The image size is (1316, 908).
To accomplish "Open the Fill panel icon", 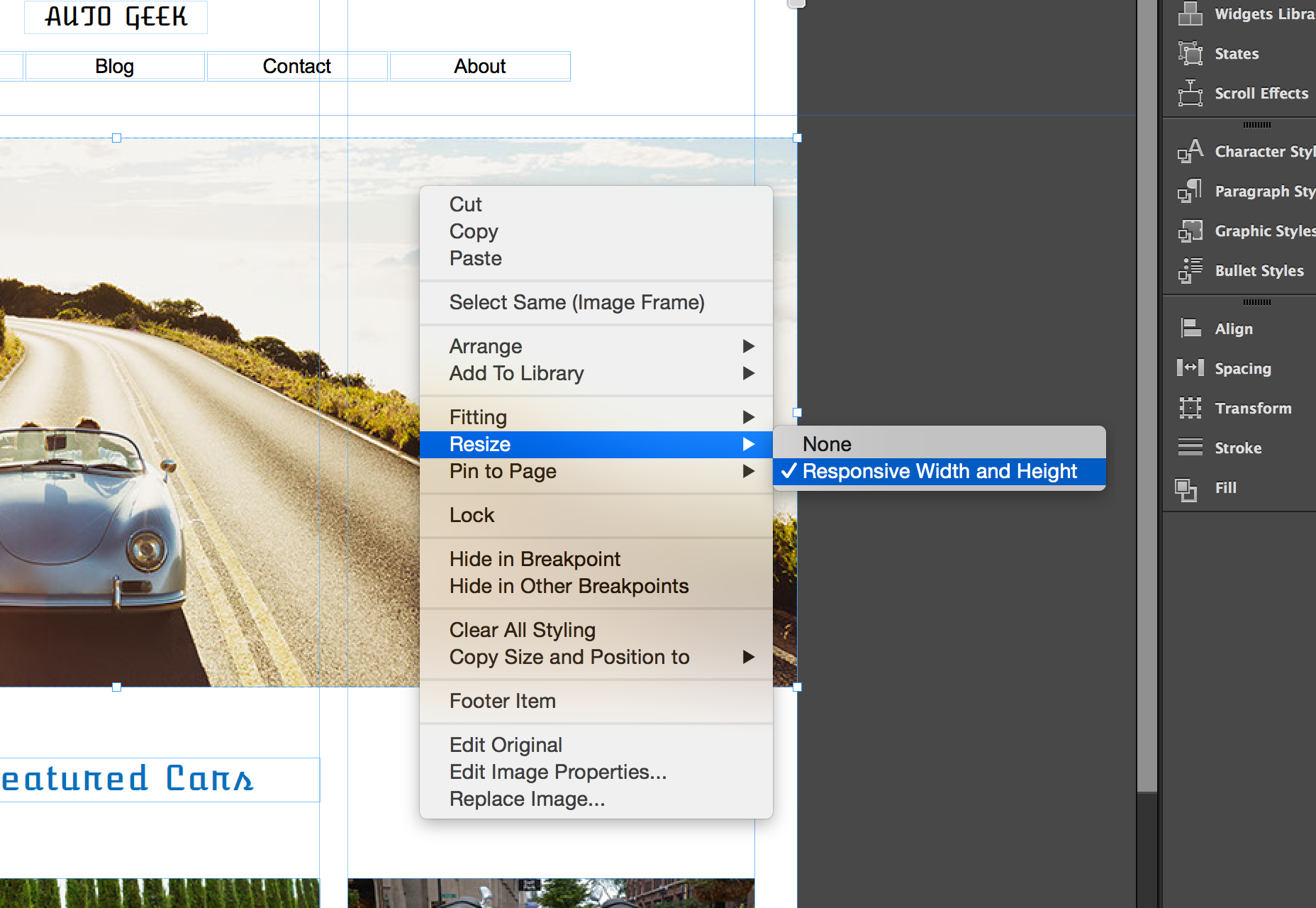I will (1186, 489).
